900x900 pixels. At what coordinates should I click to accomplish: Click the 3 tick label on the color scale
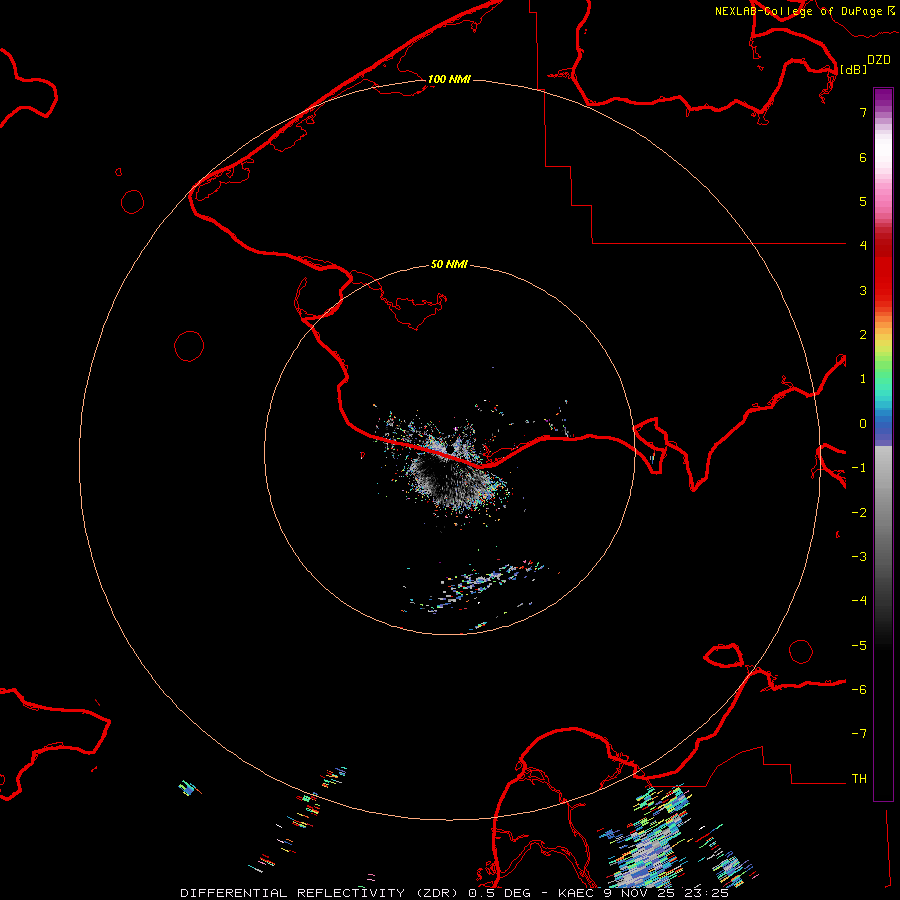(x=863, y=290)
